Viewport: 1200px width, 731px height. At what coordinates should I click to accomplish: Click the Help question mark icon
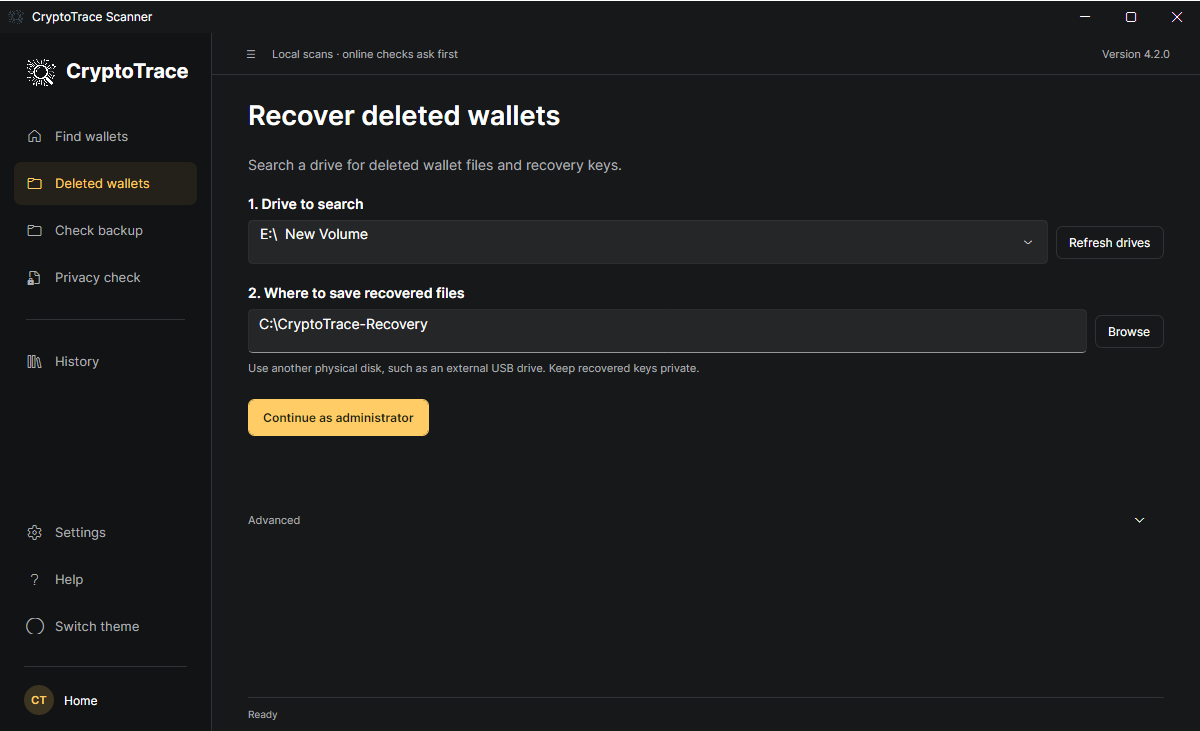(35, 579)
